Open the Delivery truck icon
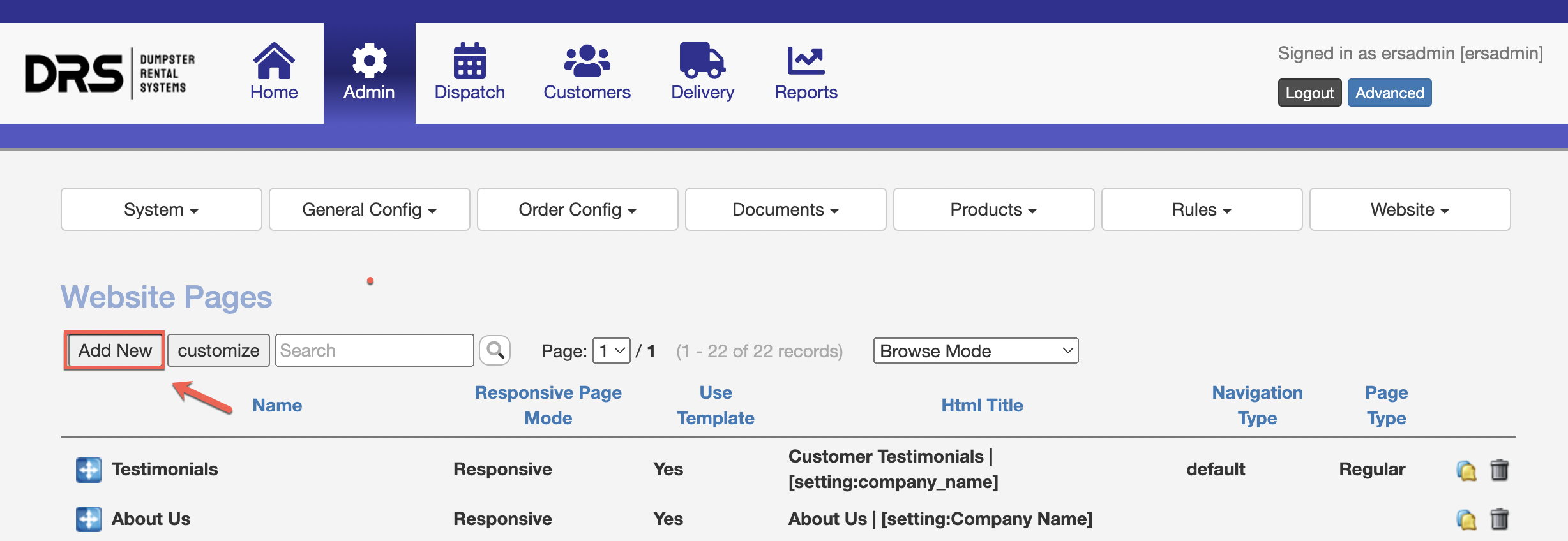1568x541 pixels. (x=702, y=61)
